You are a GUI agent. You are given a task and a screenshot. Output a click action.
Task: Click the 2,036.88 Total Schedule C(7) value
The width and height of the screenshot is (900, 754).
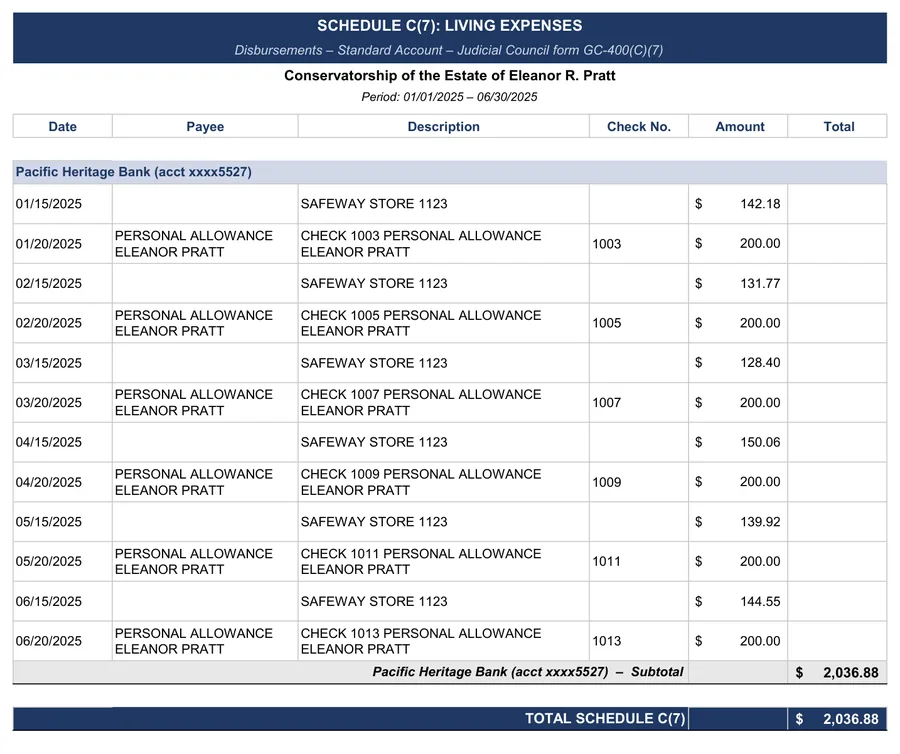coord(850,719)
